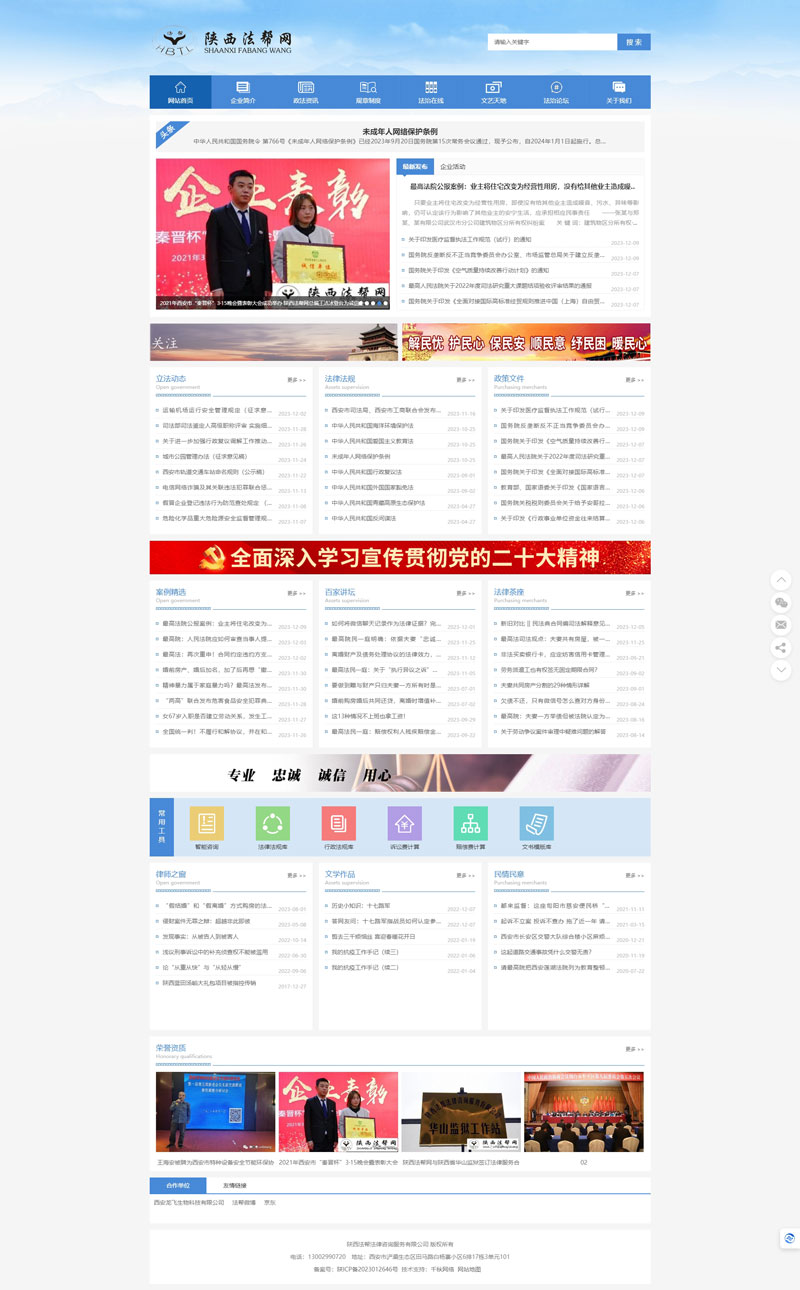Open the conference hall thumbnail labeled 02
The width and height of the screenshot is (800, 1290).
pos(584,1112)
